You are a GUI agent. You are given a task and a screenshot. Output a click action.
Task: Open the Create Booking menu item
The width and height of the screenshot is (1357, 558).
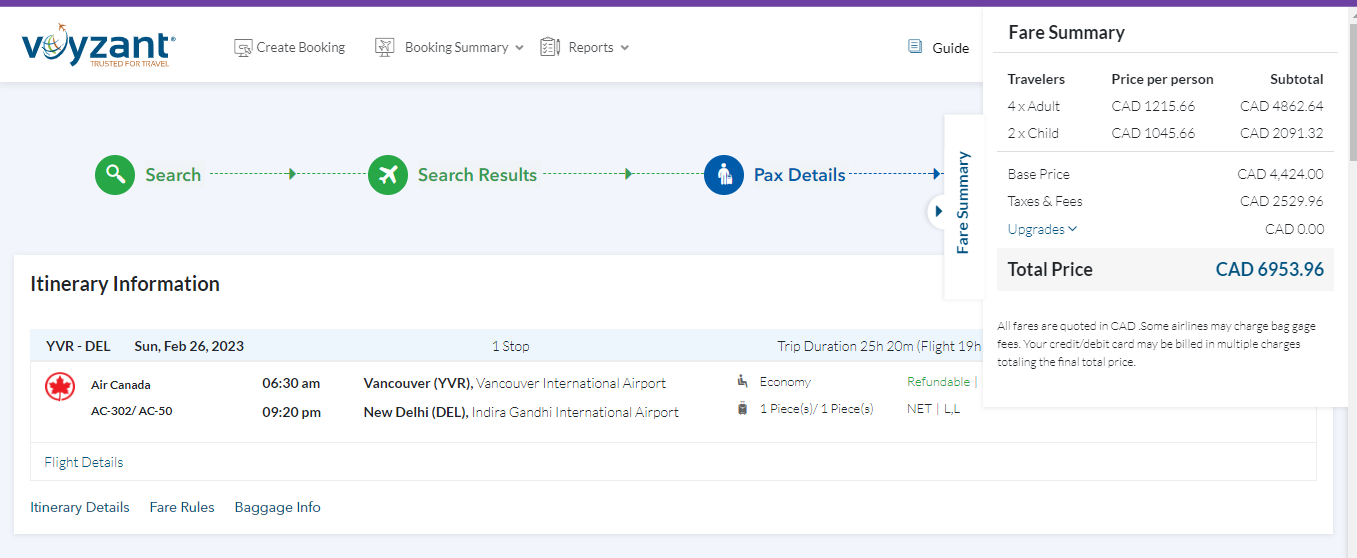[300, 47]
